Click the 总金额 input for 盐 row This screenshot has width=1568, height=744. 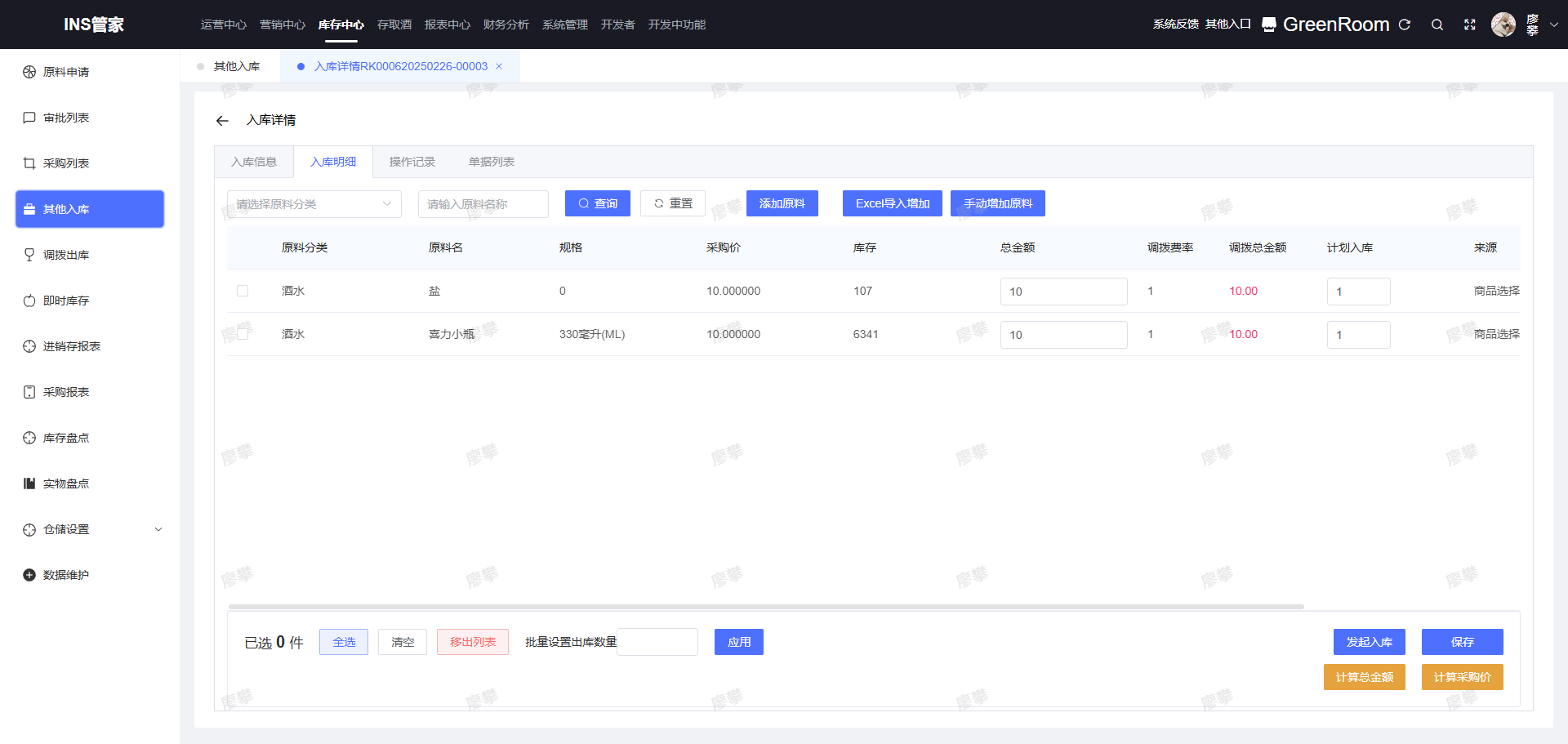click(x=1064, y=292)
